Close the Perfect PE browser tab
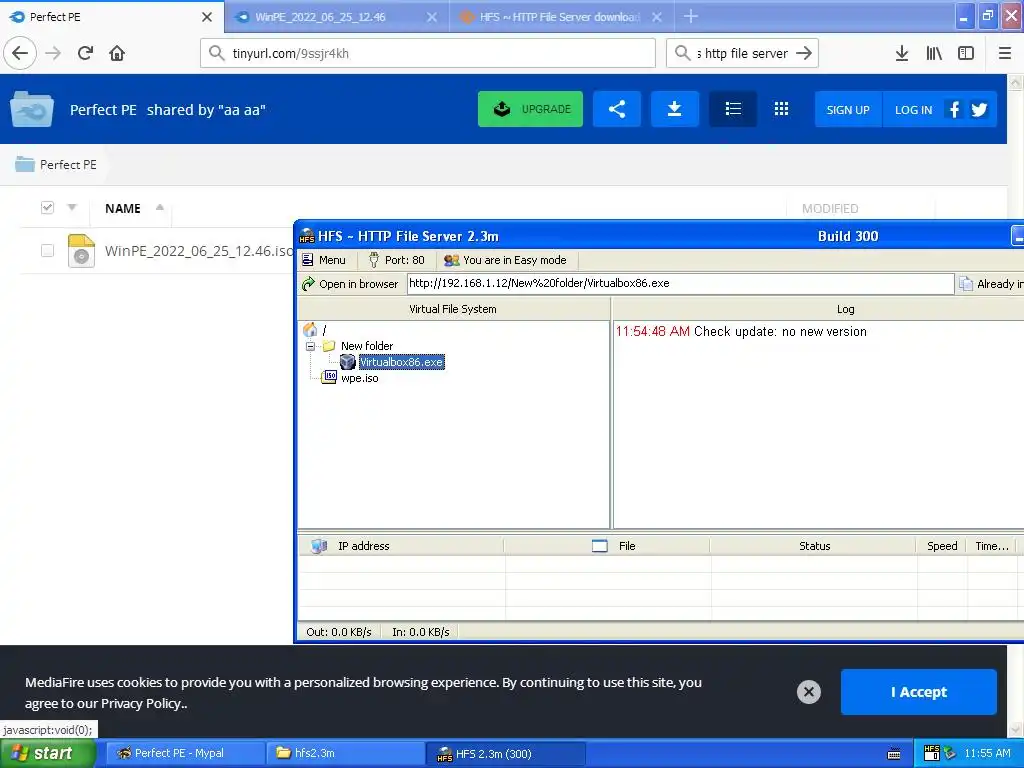 207,17
